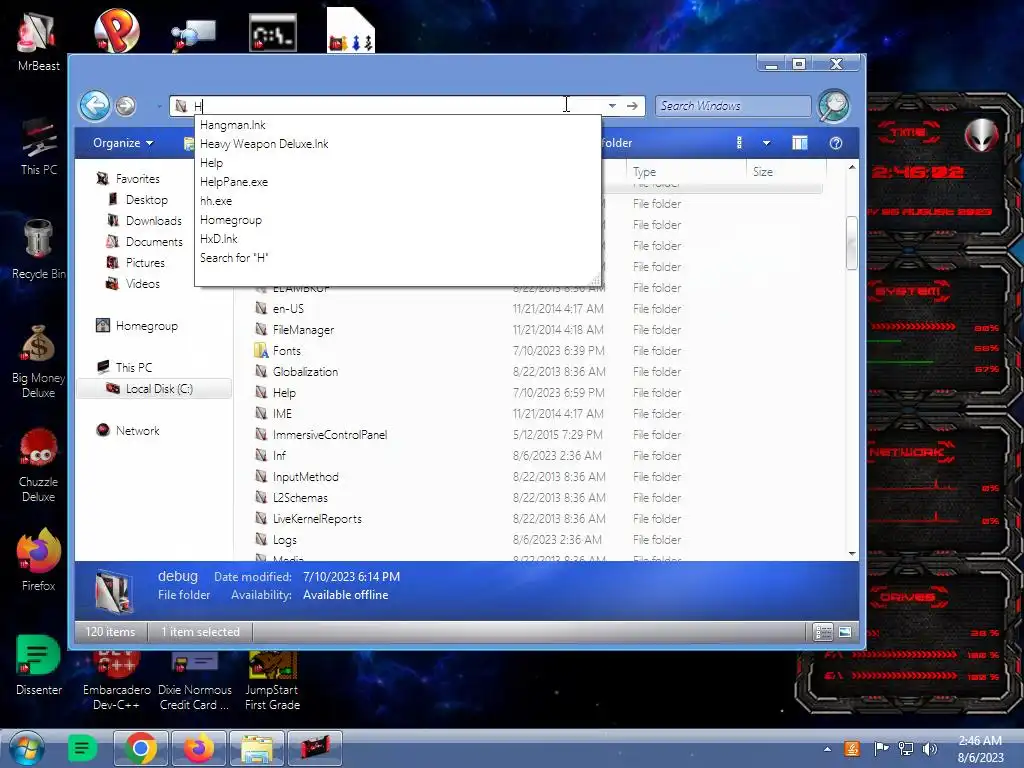The image size is (1024, 768).
Task: Click the file list vertical scrollbar thumb
Action: pyautogui.click(x=852, y=243)
